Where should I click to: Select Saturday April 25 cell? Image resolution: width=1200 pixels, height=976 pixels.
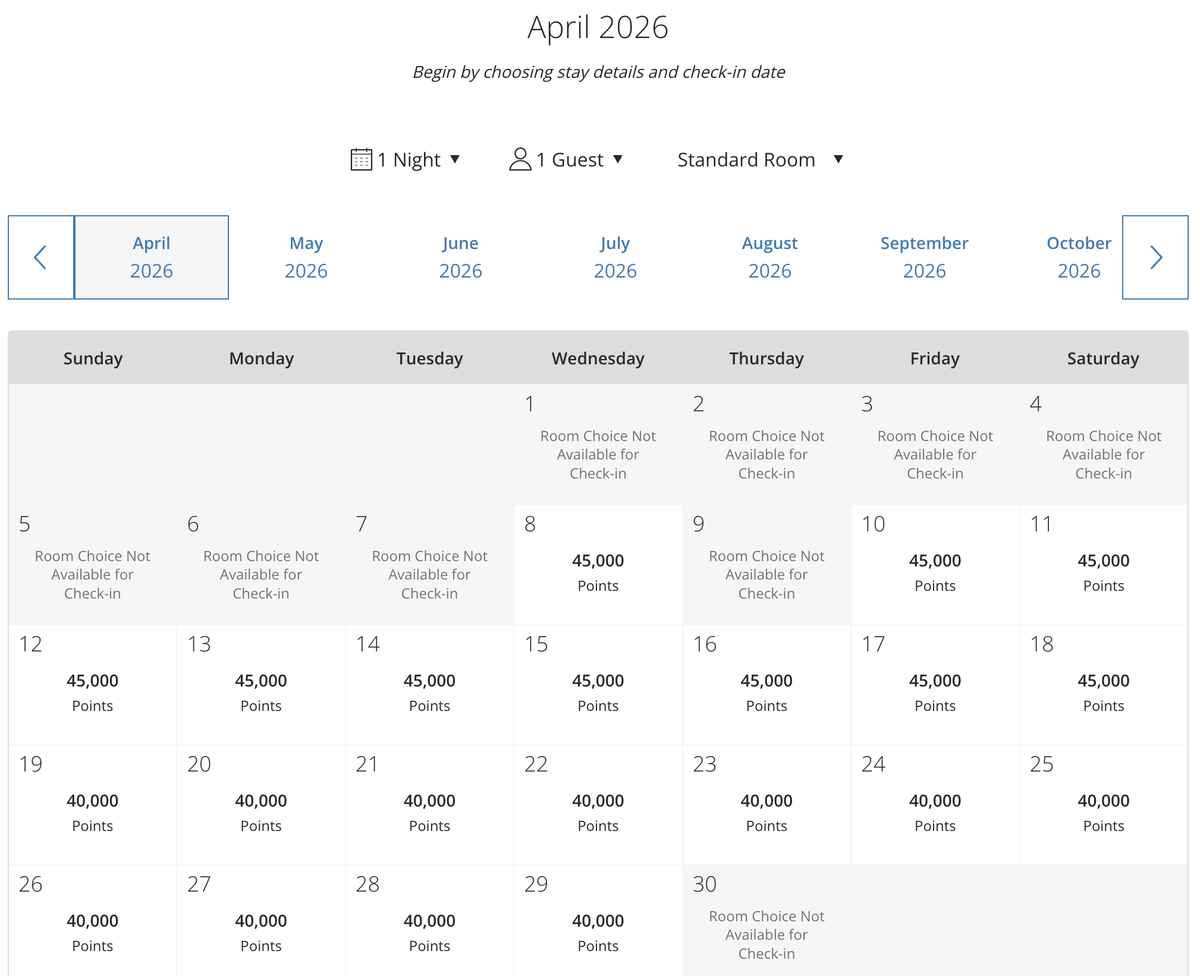tap(1104, 805)
